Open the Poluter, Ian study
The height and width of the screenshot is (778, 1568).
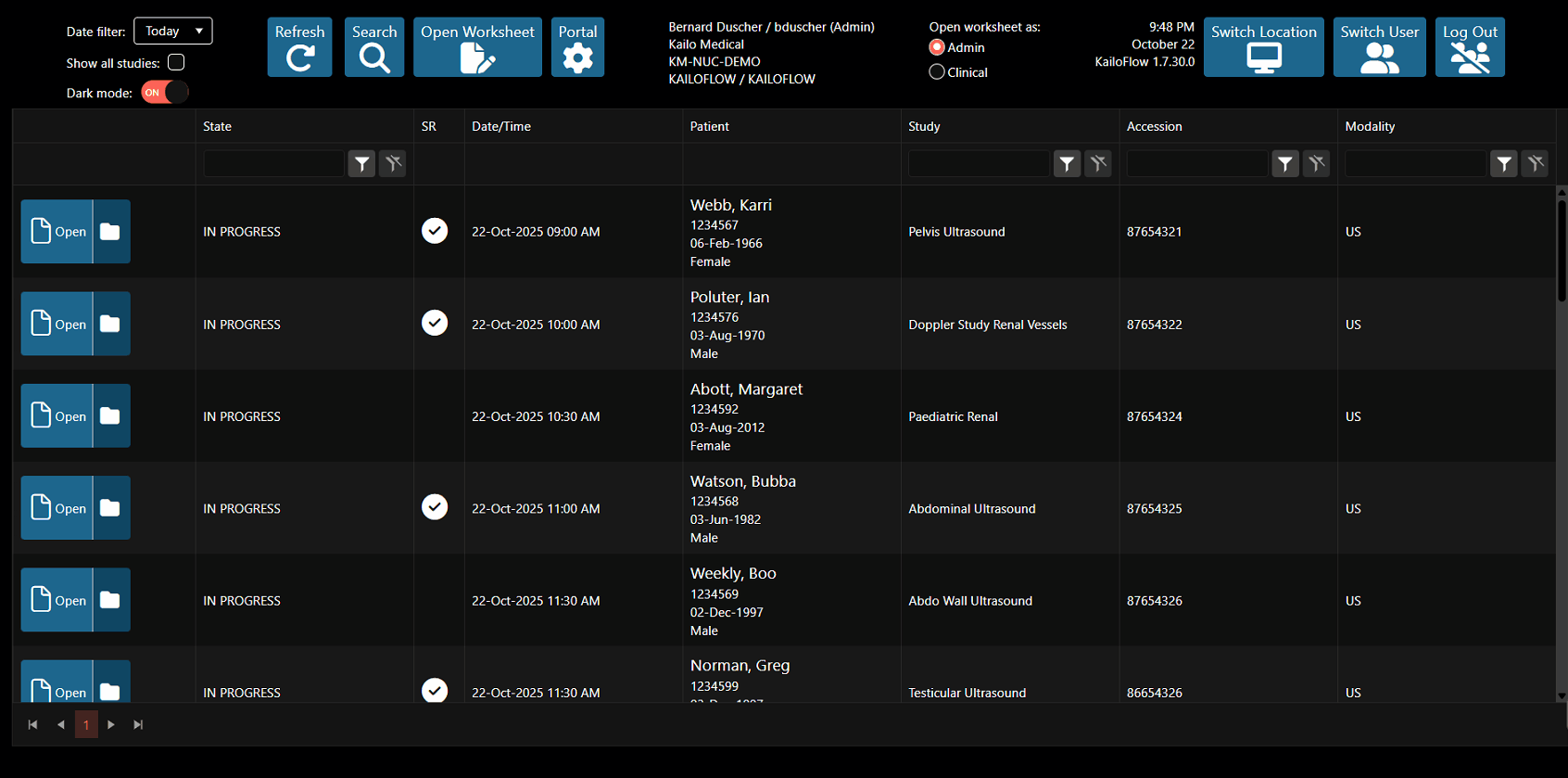(57, 325)
